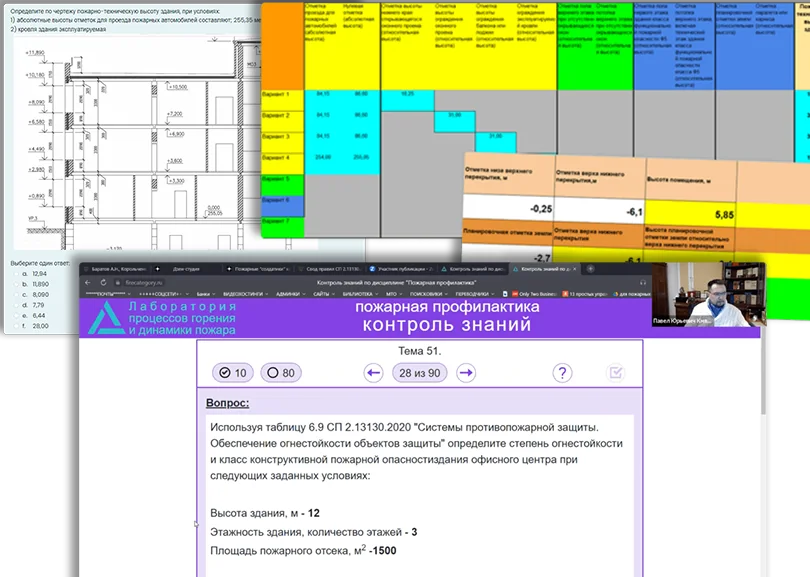This screenshot has width=810, height=577.
Task: Switch to the Дзен студия tab
Action: (x=186, y=269)
